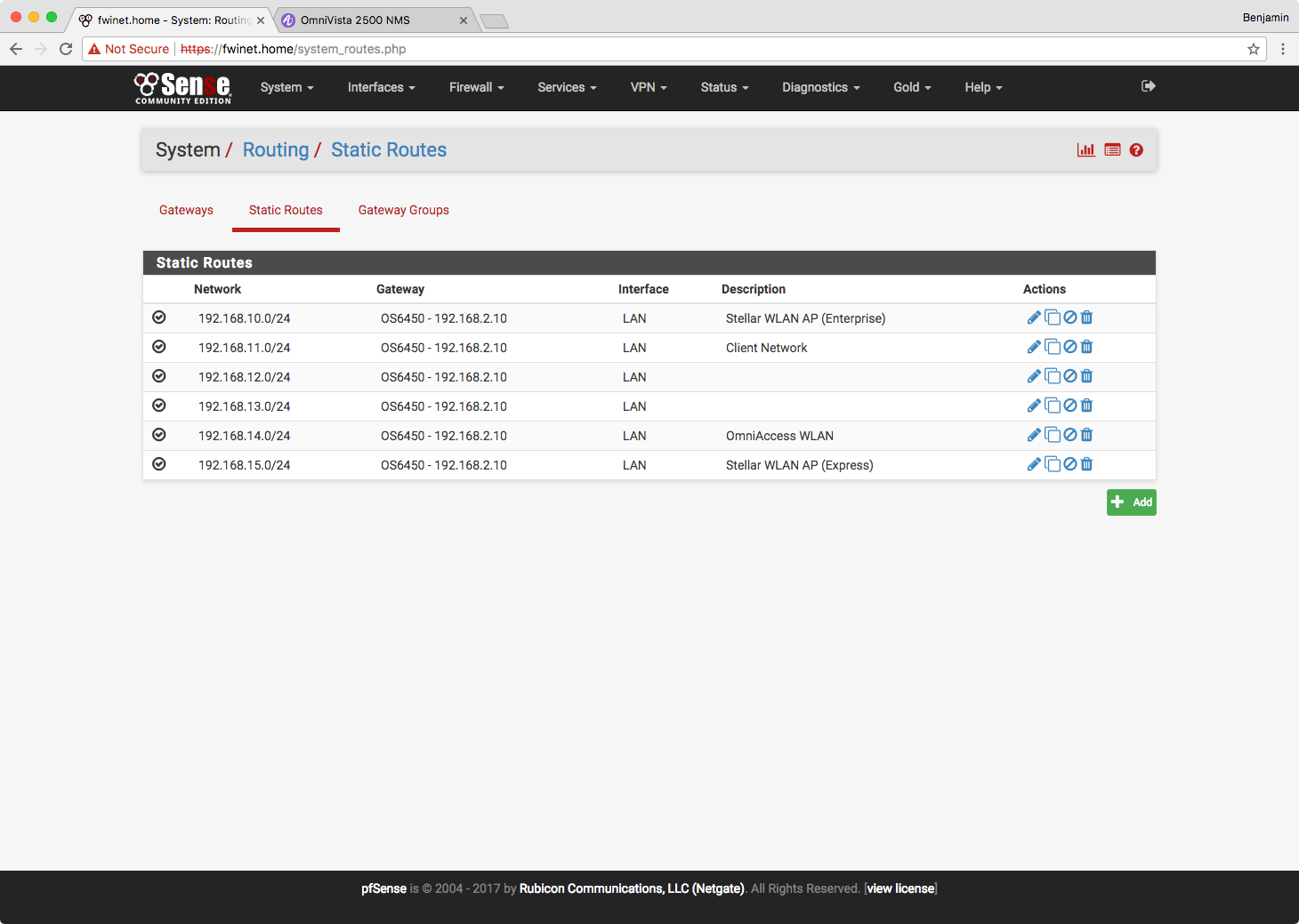
Task: Open the red help question mark icon
Action: coord(1136,150)
